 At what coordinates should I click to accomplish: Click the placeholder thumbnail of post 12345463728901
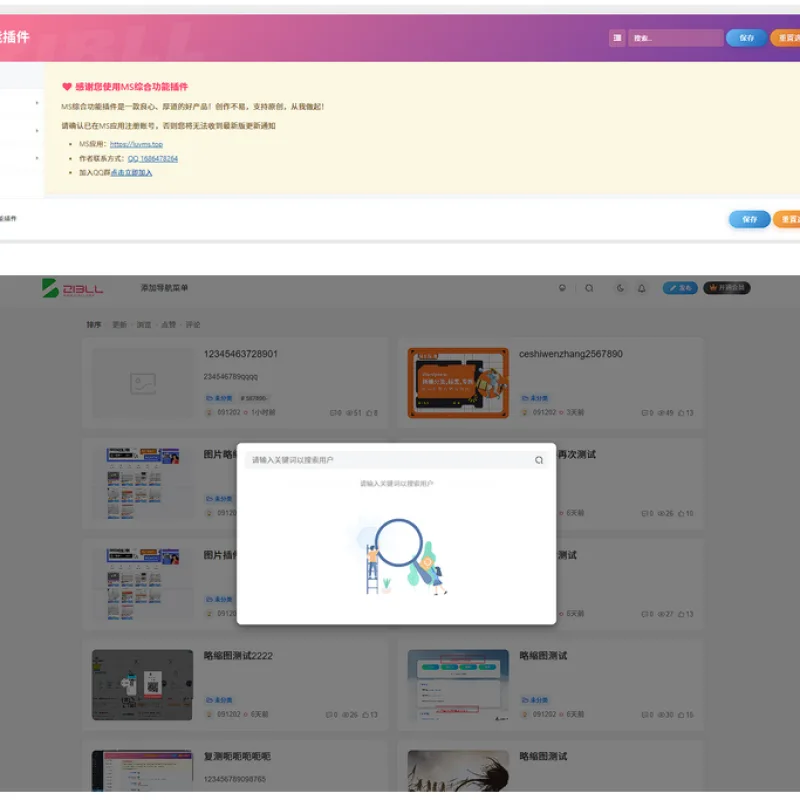click(142, 383)
